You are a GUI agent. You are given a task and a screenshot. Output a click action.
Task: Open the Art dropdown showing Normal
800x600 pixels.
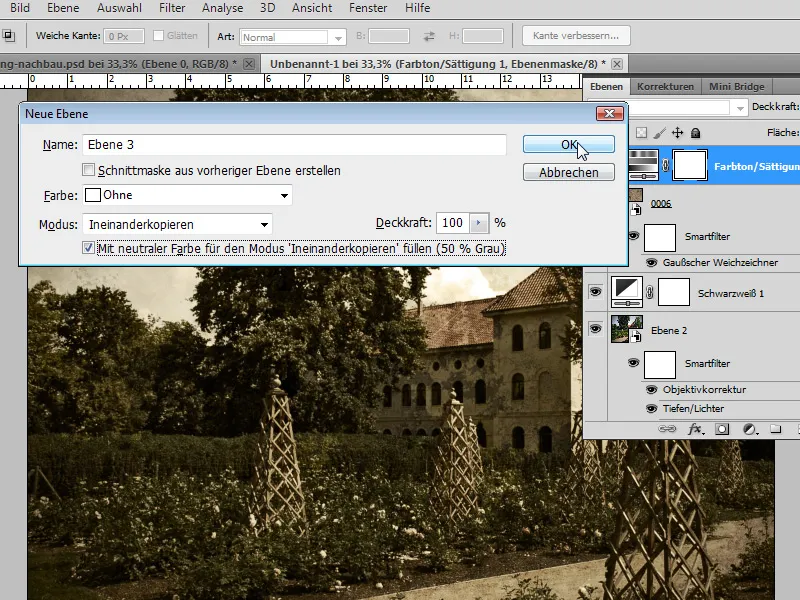293,37
